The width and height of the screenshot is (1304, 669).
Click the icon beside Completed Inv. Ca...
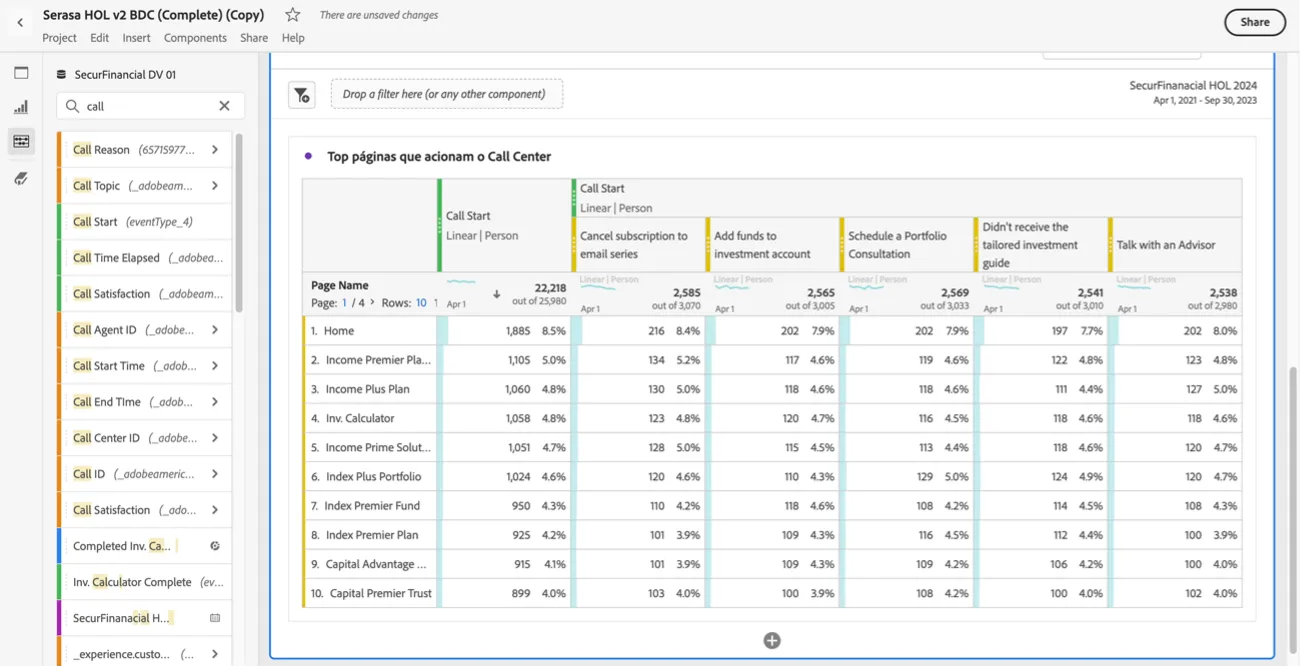pyautogui.click(x=215, y=547)
